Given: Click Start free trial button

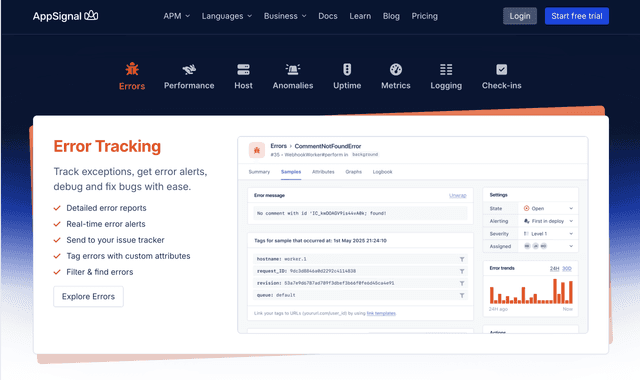Looking at the screenshot, I should (576, 16).
